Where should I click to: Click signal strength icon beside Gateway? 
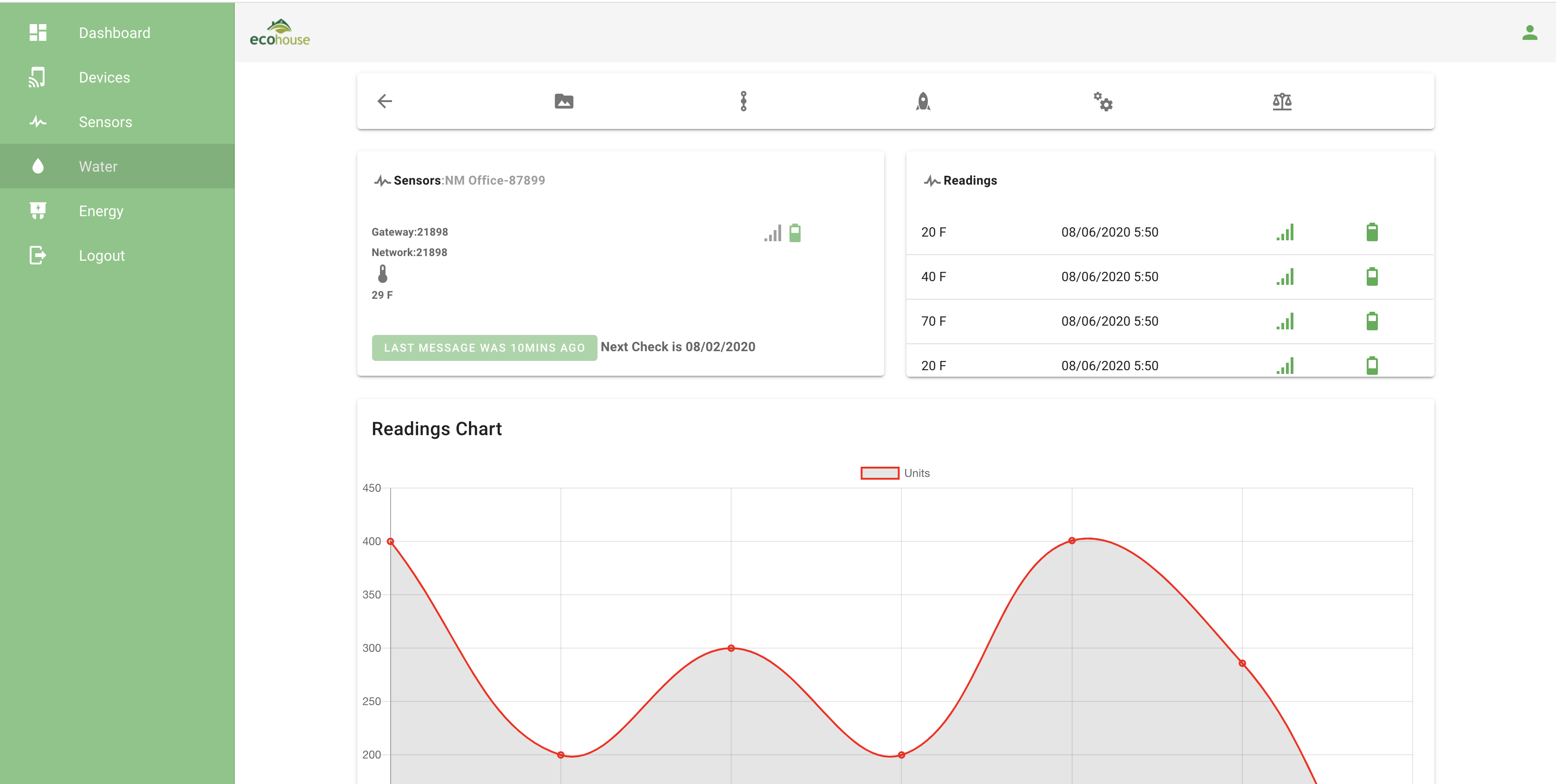click(x=772, y=233)
